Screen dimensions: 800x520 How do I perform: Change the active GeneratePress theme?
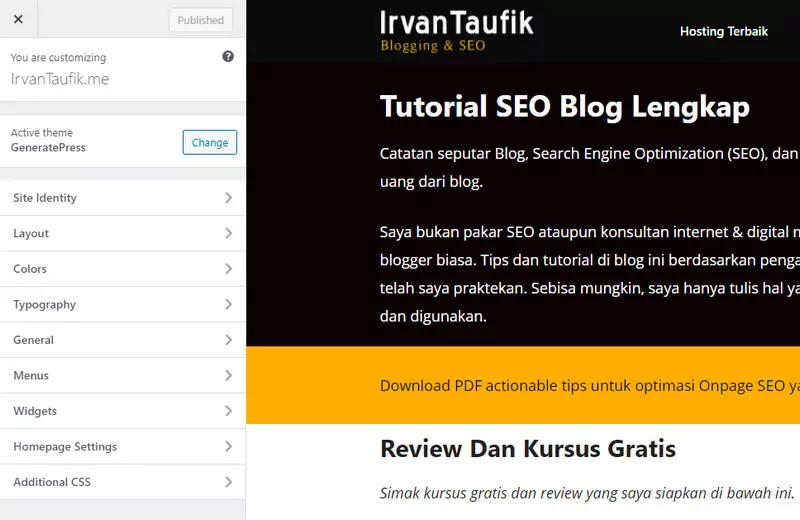click(x=210, y=142)
